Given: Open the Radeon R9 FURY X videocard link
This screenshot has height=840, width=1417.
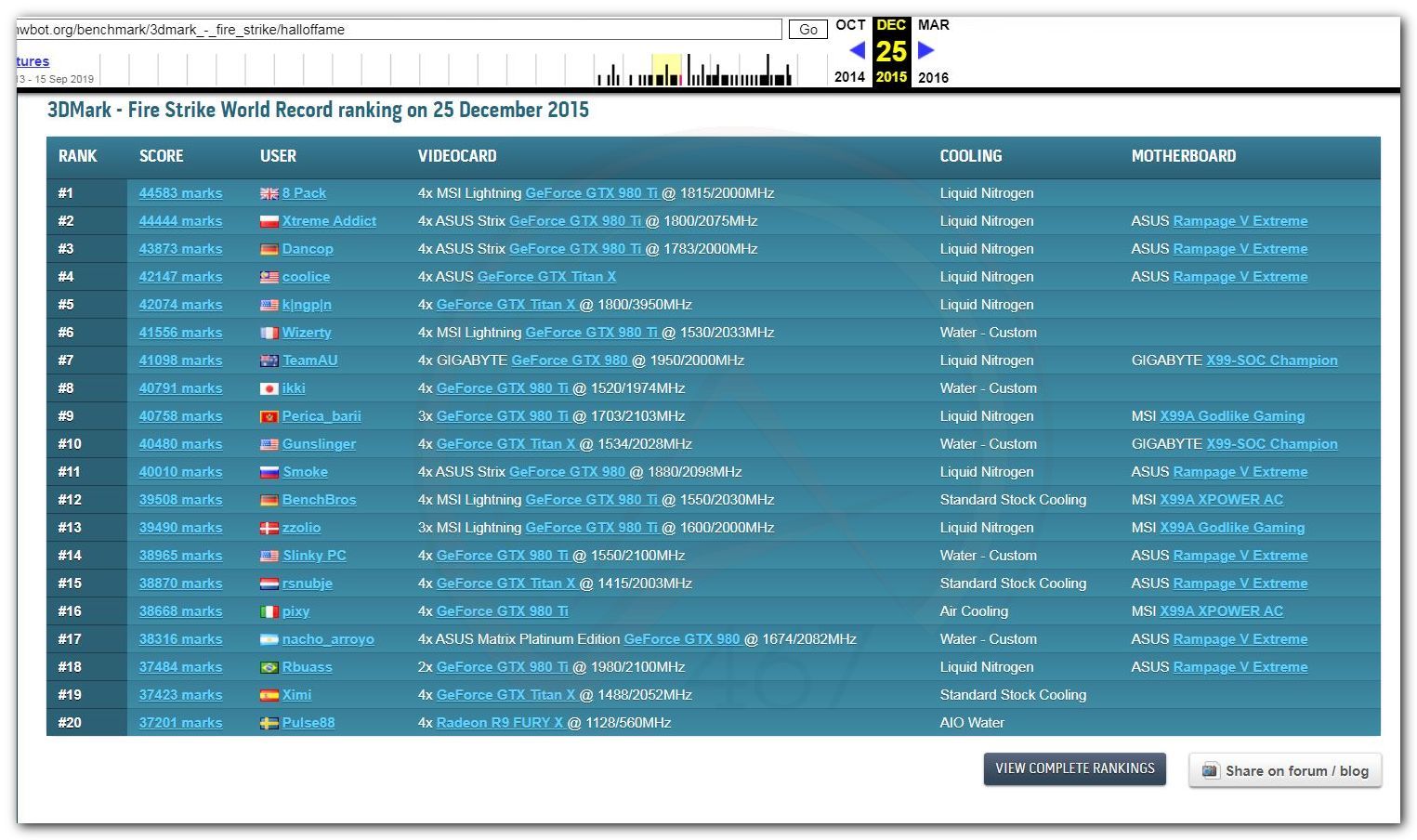Looking at the screenshot, I should click(499, 723).
